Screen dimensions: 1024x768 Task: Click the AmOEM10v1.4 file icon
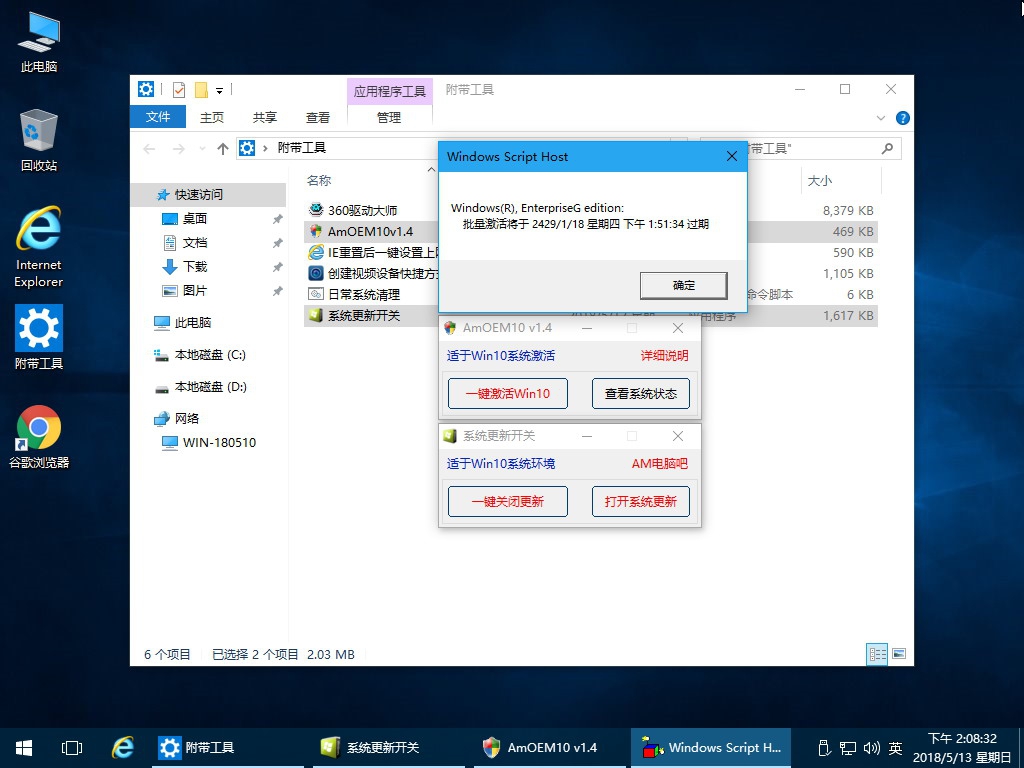[316, 231]
